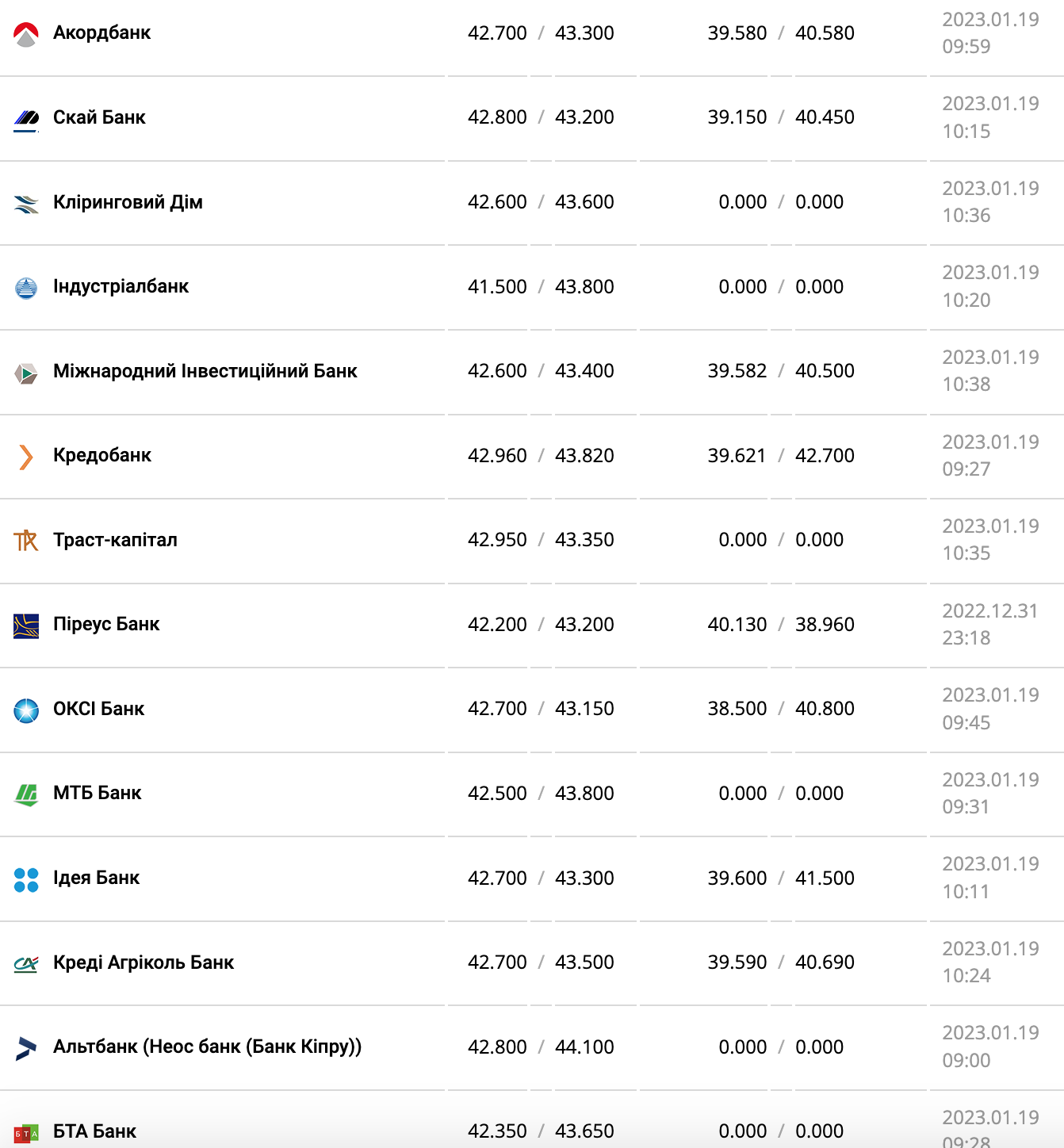Click the Скай Банк logo icon

tap(26, 118)
